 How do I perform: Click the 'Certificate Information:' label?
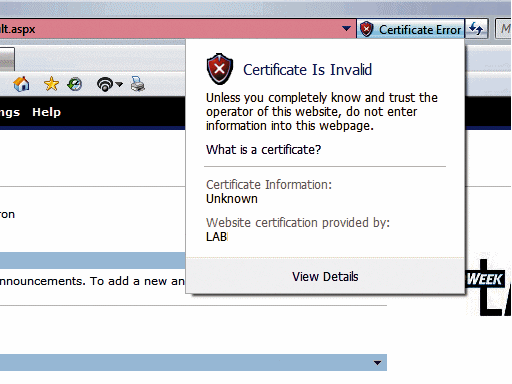tap(269, 185)
